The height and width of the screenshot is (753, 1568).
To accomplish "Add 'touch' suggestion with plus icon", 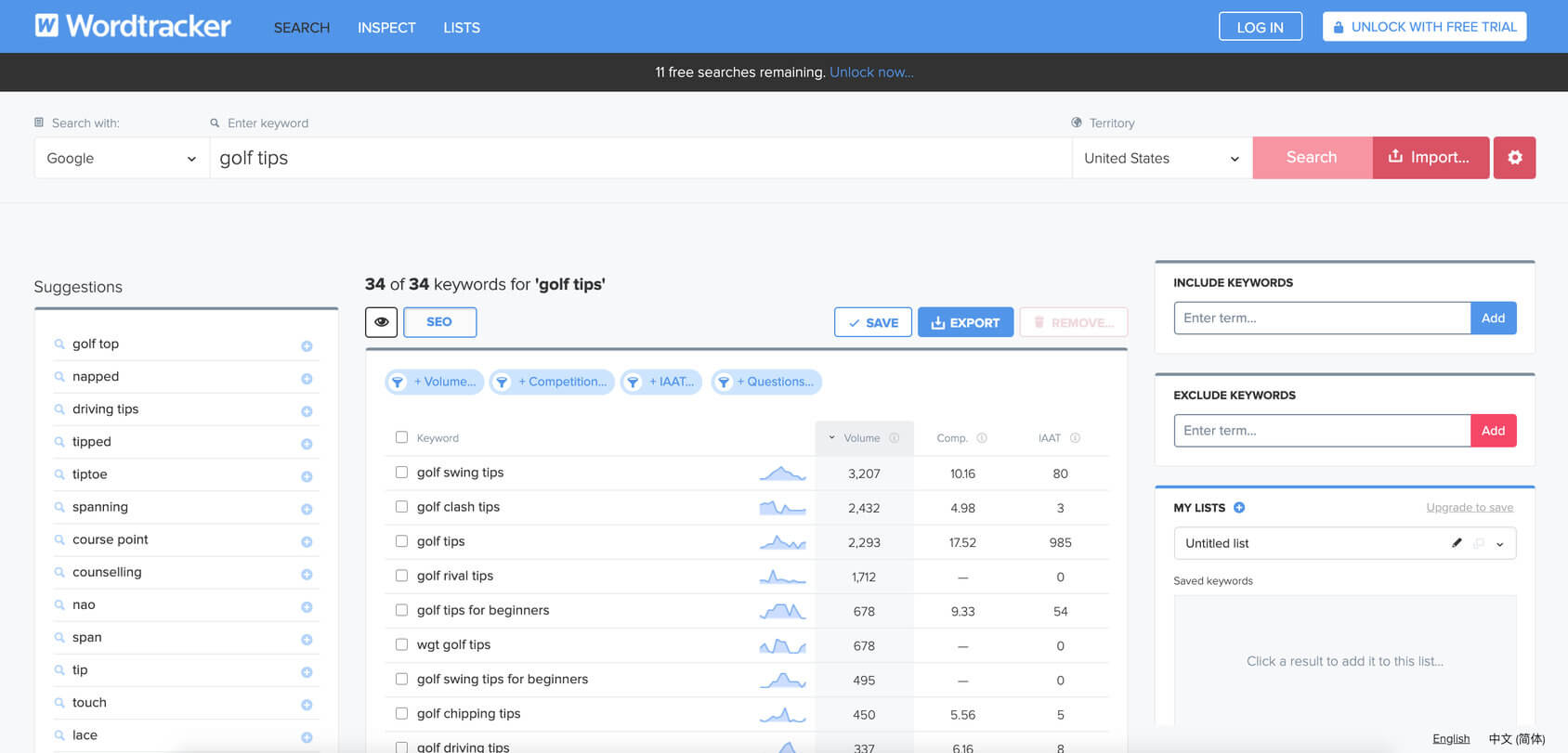I will [307, 705].
